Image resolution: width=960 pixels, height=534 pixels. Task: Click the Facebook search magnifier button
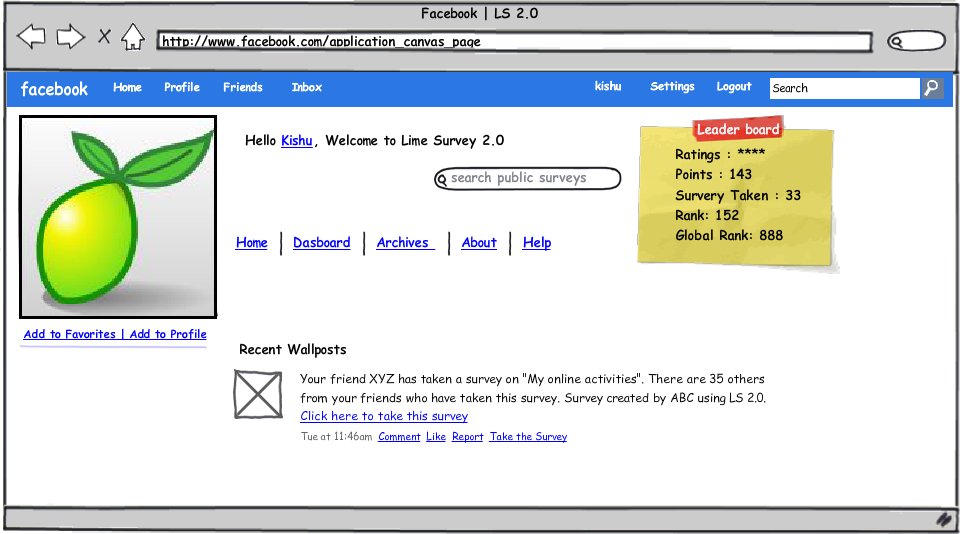[x=931, y=88]
